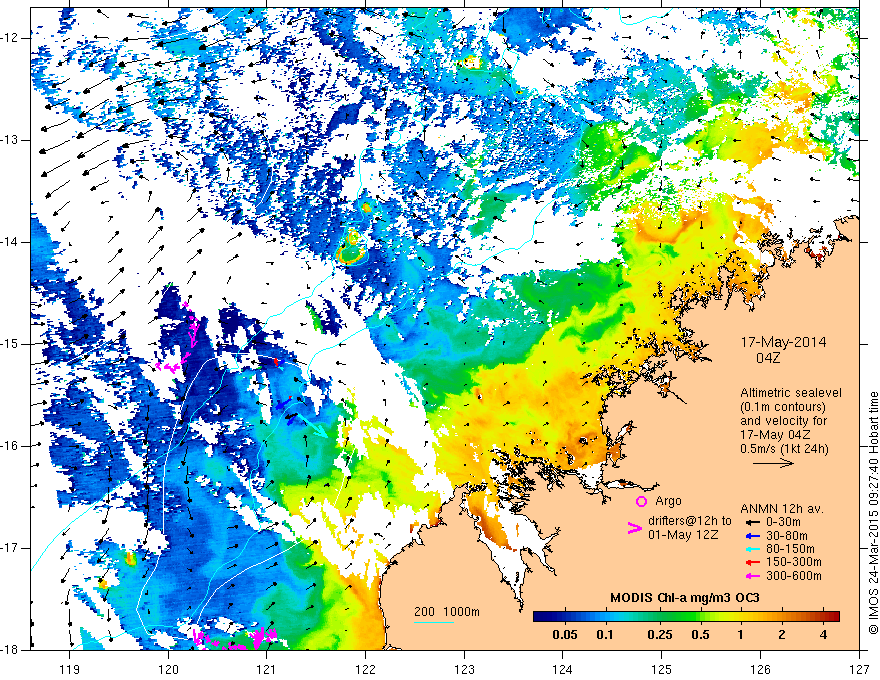Click the '0.05' colour bar label

pyautogui.click(x=565, y=635)
